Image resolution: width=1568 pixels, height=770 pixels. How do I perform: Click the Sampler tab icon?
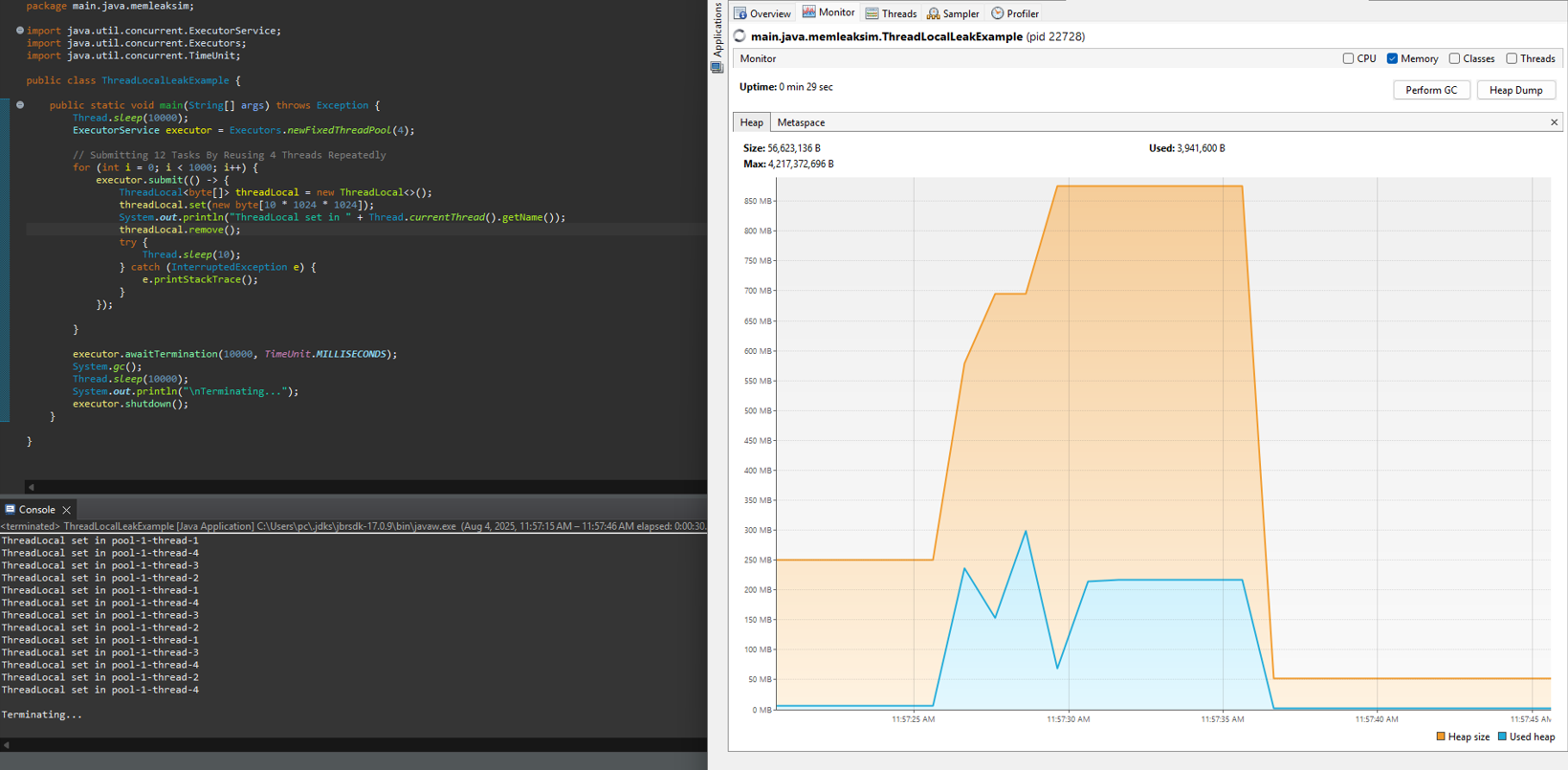(x=933, y=13)
